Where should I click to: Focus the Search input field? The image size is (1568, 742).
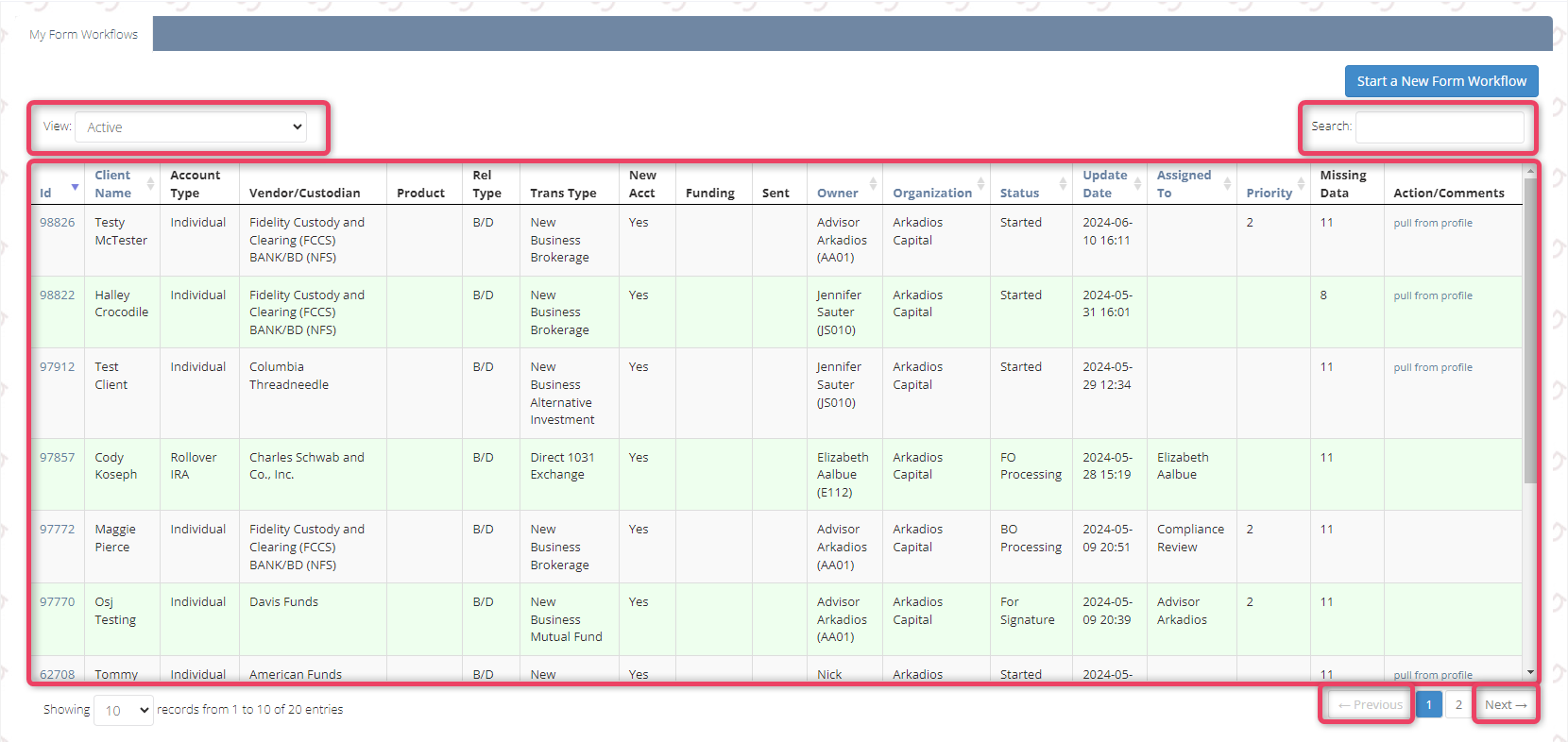1440,126
